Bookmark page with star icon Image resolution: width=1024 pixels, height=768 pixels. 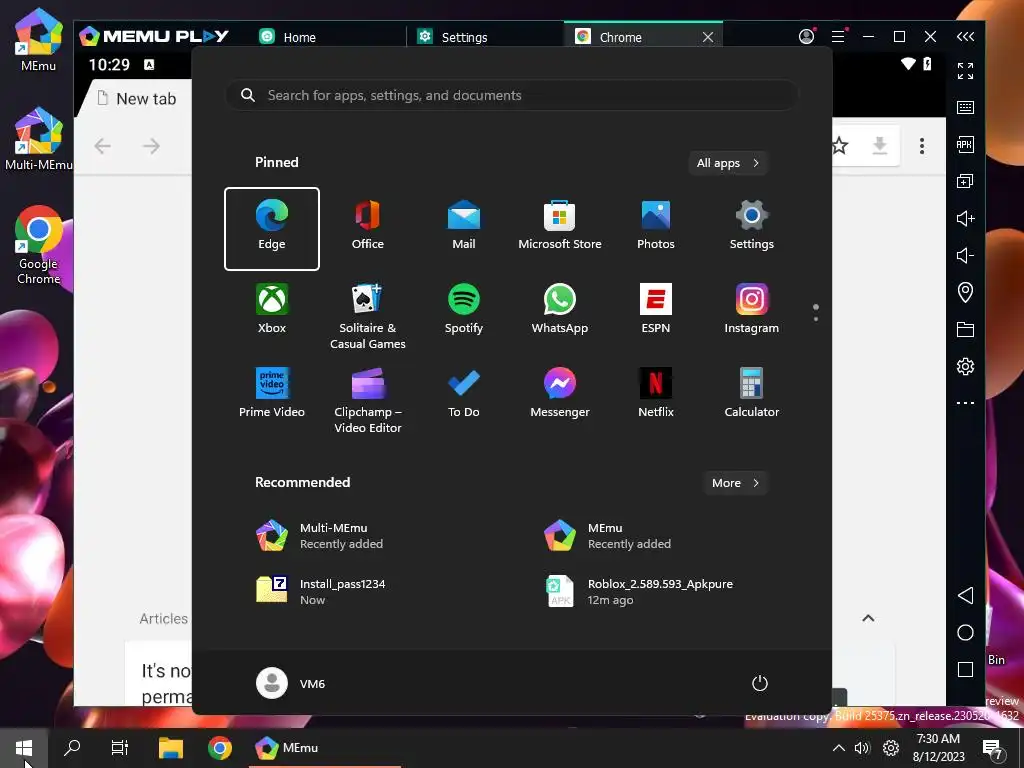pyautogui.click(x=840, y=146)
